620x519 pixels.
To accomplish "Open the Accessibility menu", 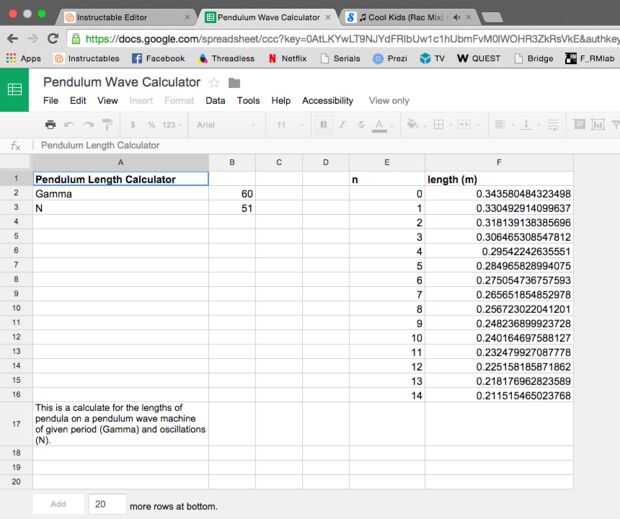I will (327, 101).
